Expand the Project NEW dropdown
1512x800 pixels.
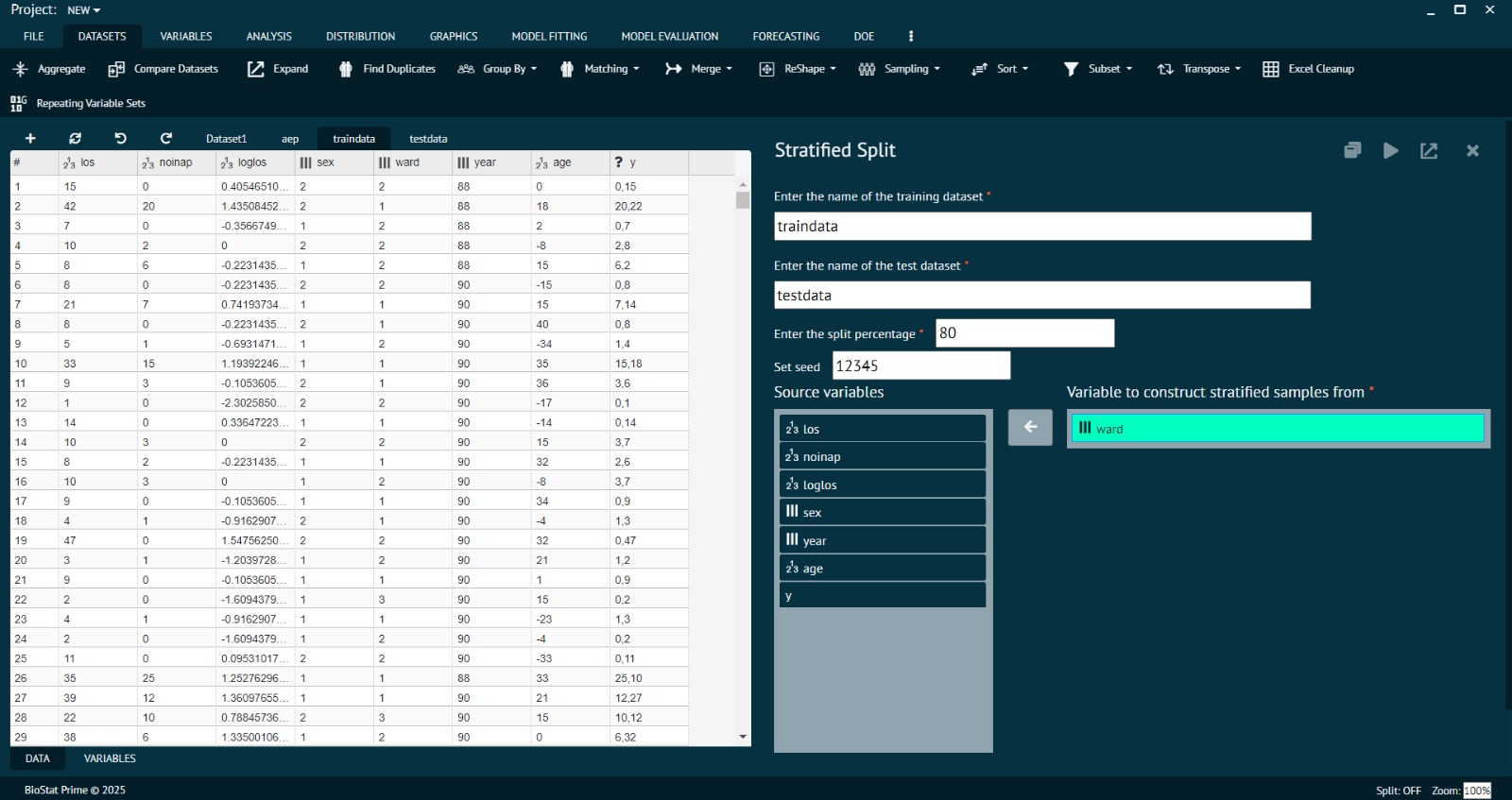[x=84, y=10]
